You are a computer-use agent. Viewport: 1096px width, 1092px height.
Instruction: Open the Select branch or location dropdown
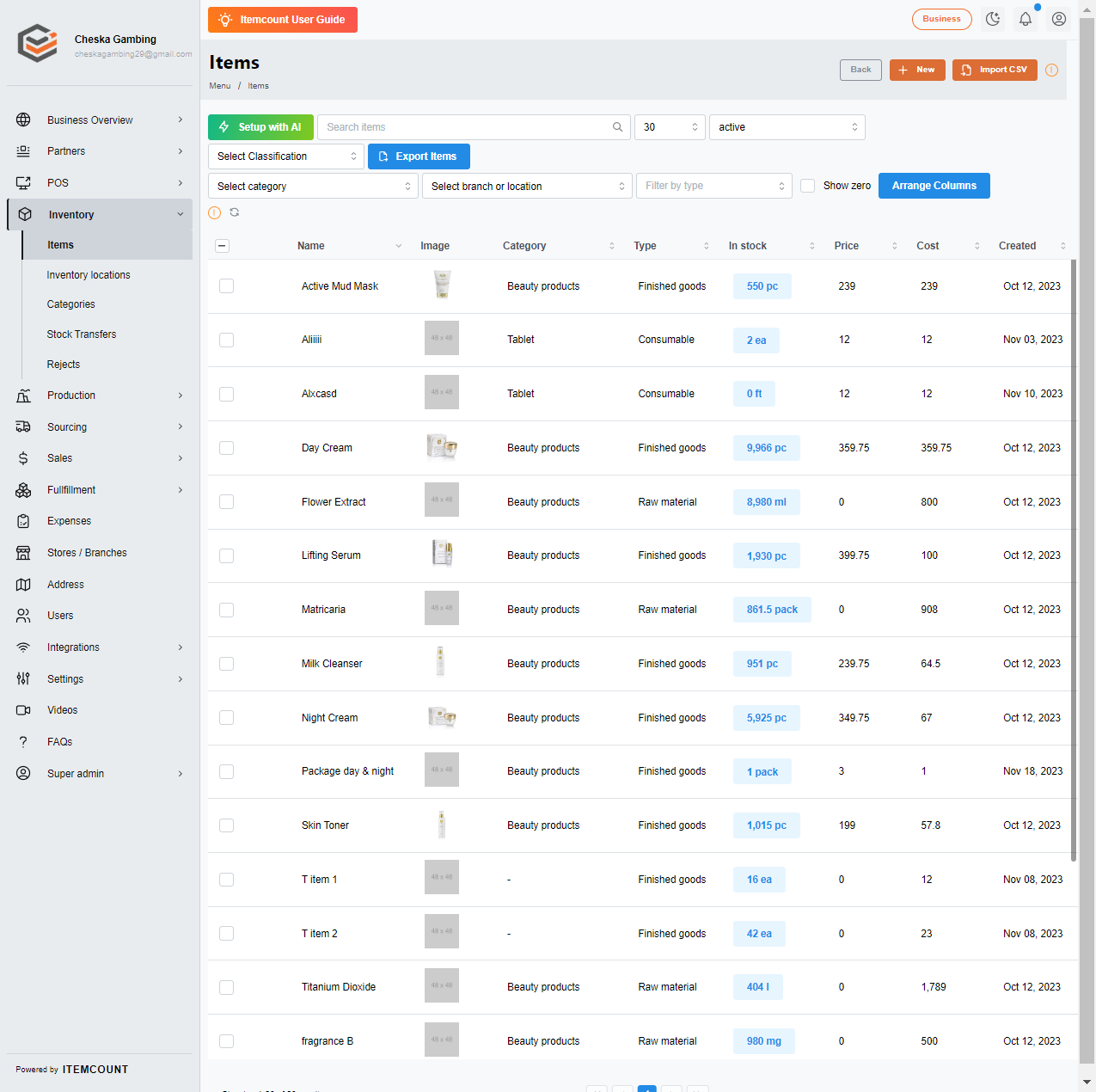pyautogui.click(x=527, y=186)
